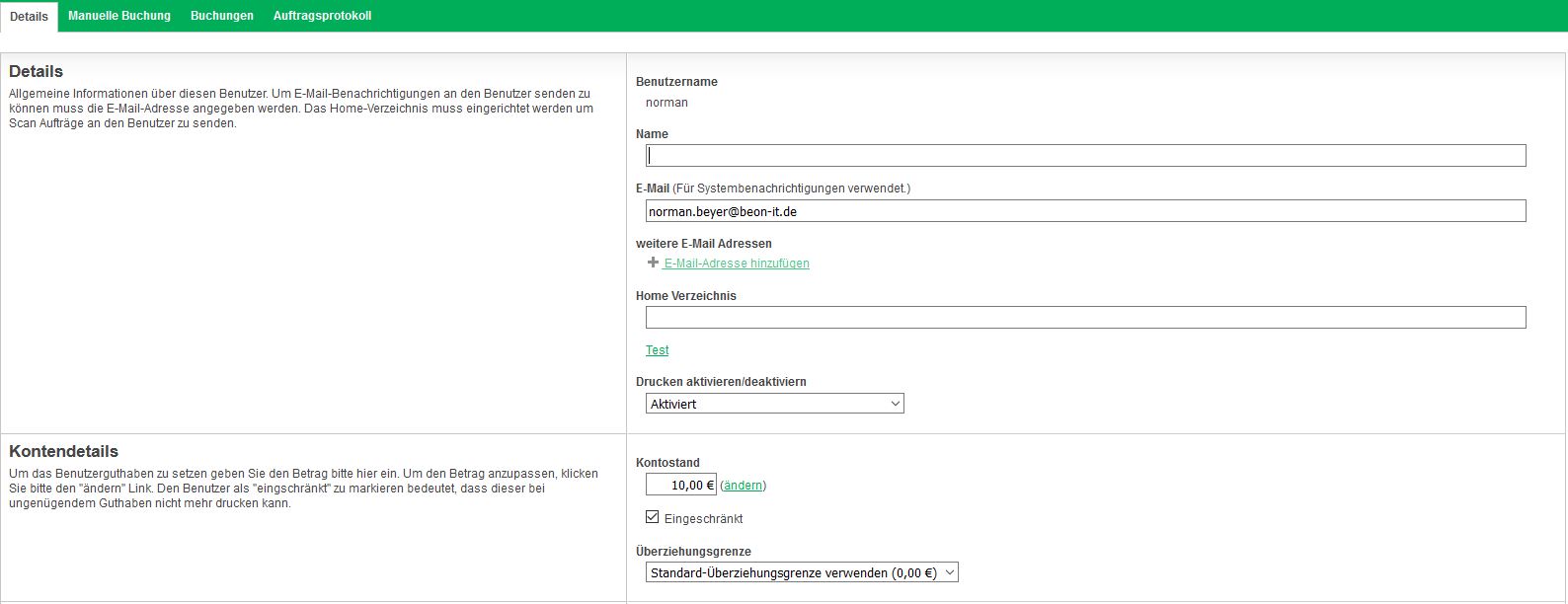Click the Kontendetails section heading
This screenshot has width=1568, height=604.
tap(63, 451)
